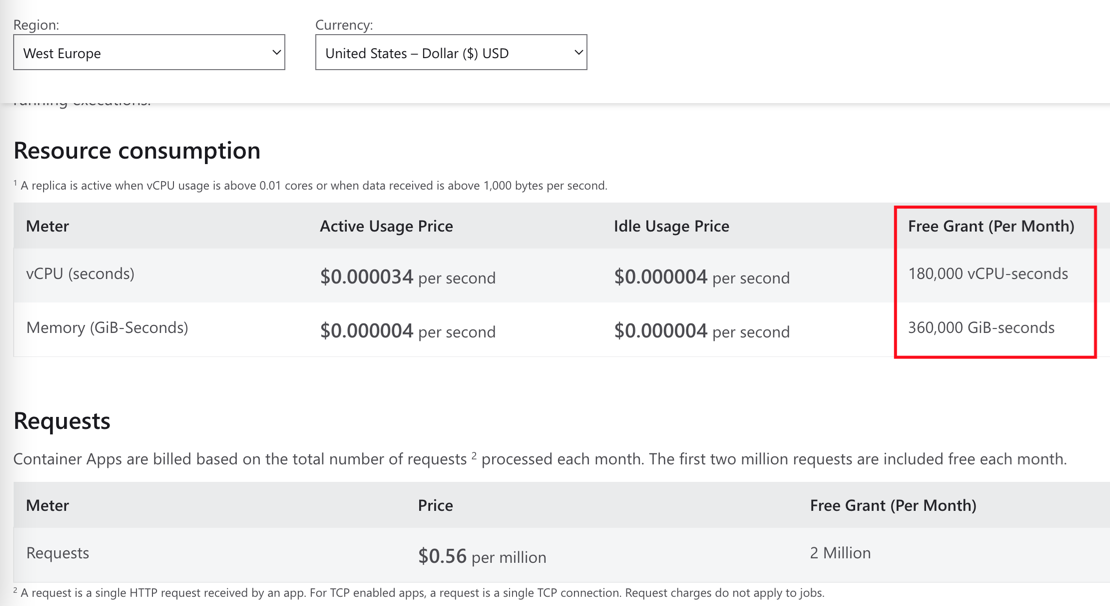
Task: Click the "Price" column header
Action: 435,505
